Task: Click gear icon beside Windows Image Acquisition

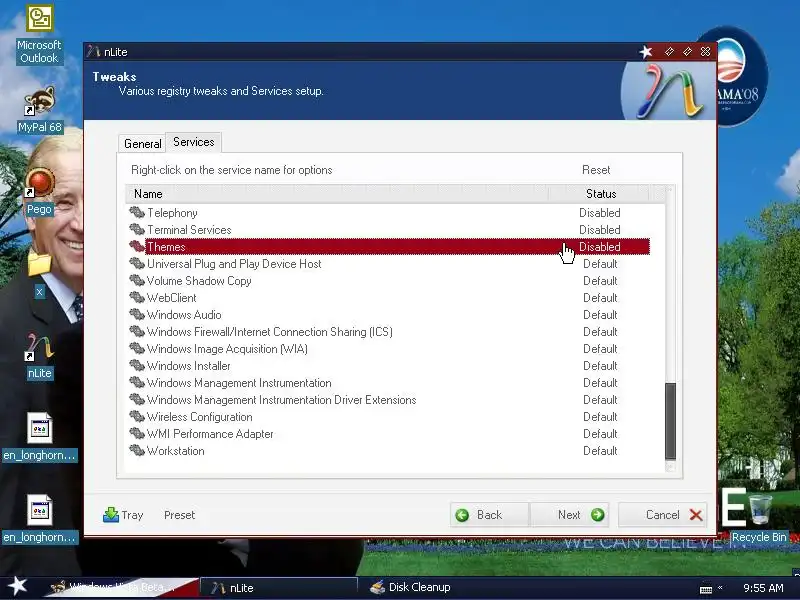Action: tap(137, 348)
